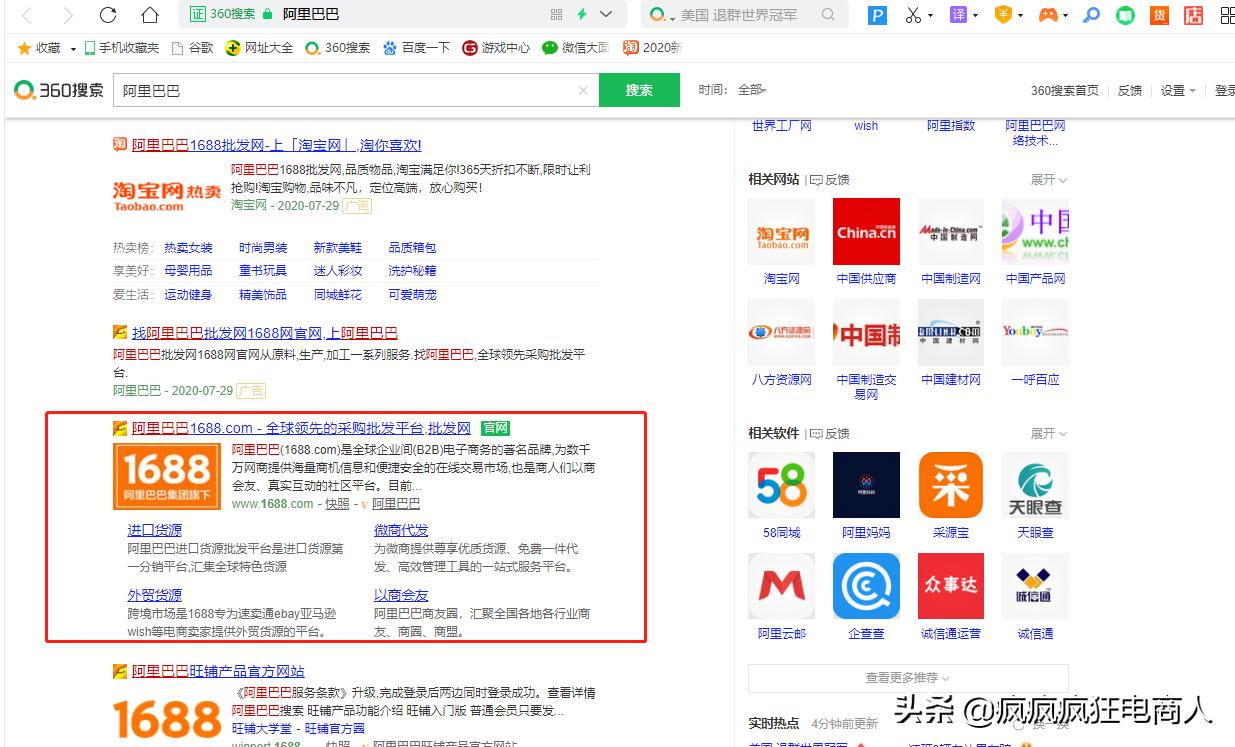Open the 微商代发 sublink
Screen dimensions: 1235x747
401,530
